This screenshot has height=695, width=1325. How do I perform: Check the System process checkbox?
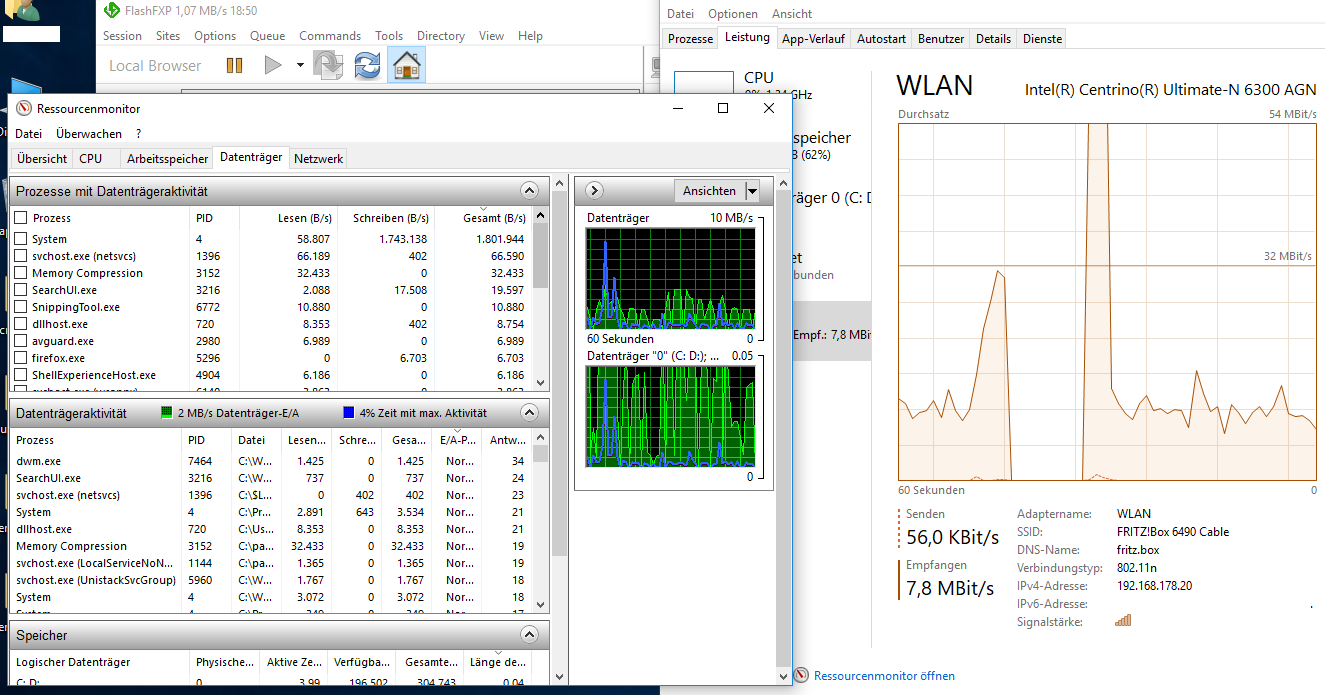tap(20, 239)
